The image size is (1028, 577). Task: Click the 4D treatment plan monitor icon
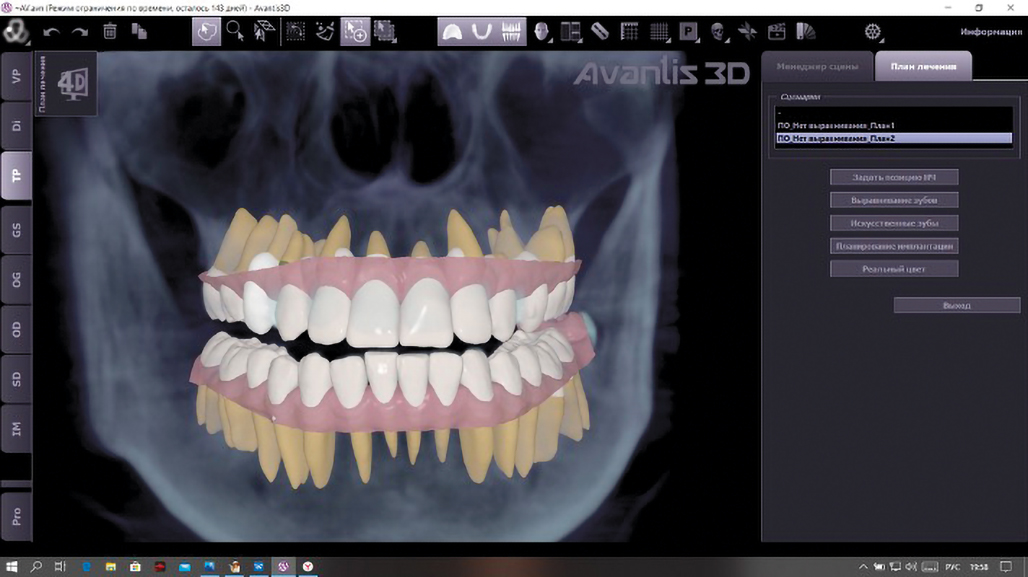[74, 83]
